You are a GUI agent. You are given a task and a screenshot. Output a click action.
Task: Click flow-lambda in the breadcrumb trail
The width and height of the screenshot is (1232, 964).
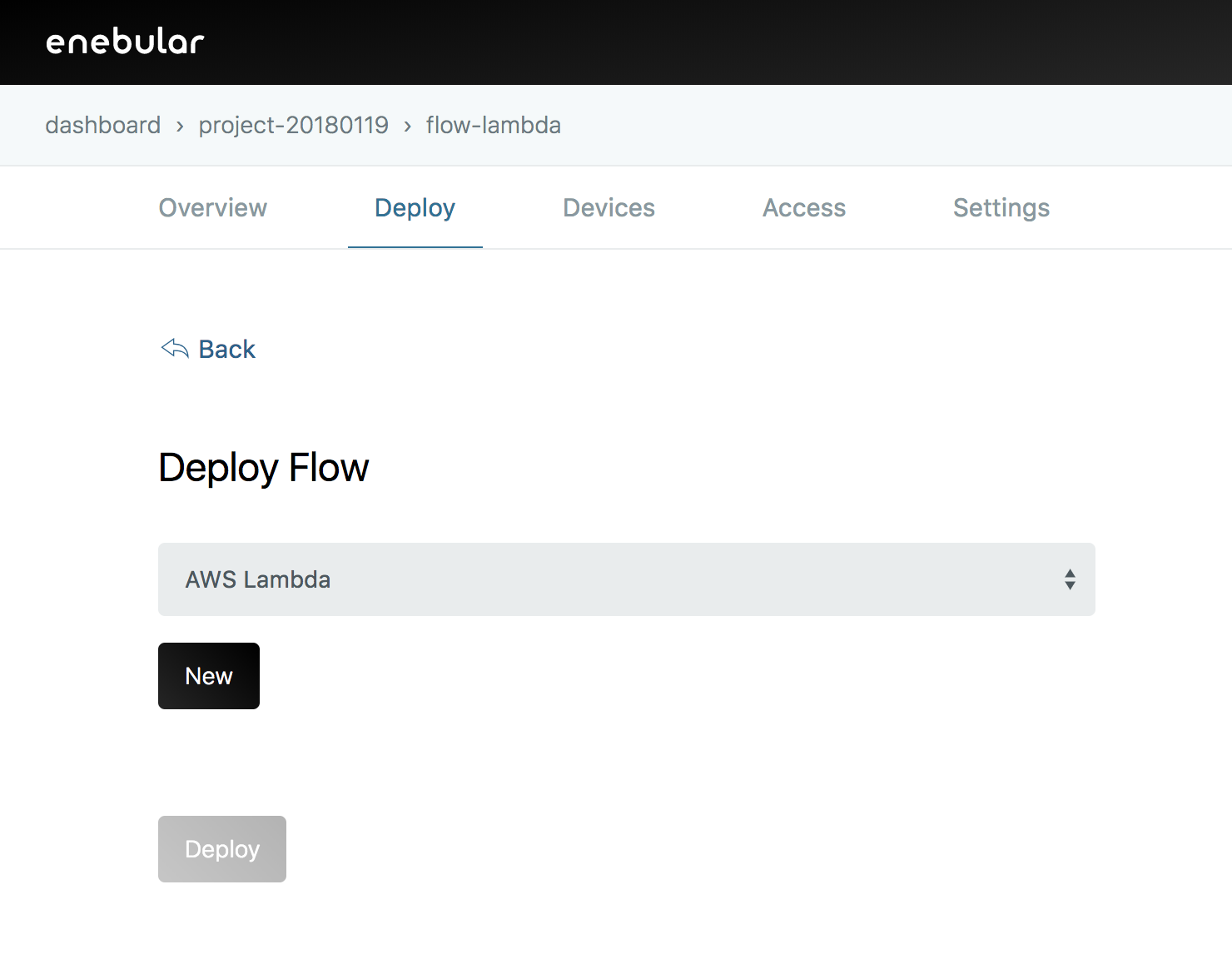[492, 125]
